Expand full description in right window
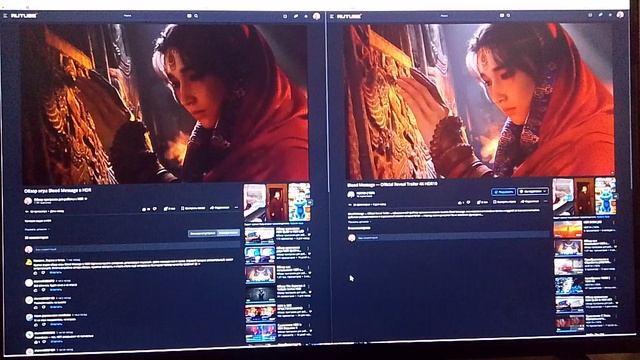 (x=359, y=222)
